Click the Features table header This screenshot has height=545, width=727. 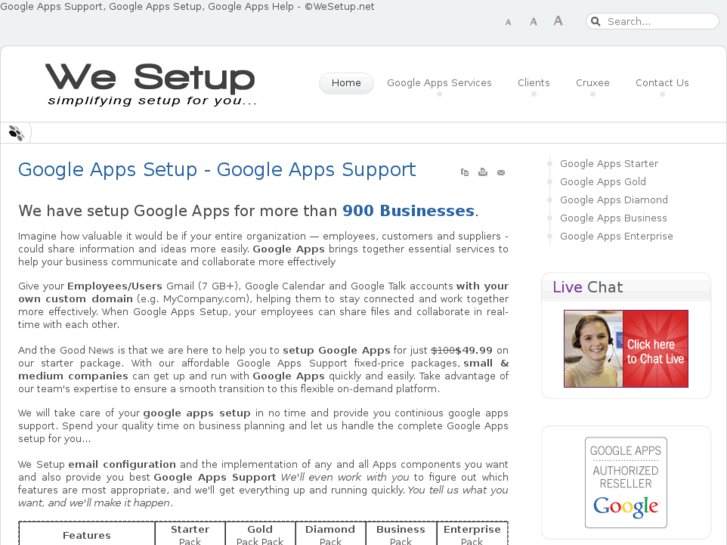point(87,535)
